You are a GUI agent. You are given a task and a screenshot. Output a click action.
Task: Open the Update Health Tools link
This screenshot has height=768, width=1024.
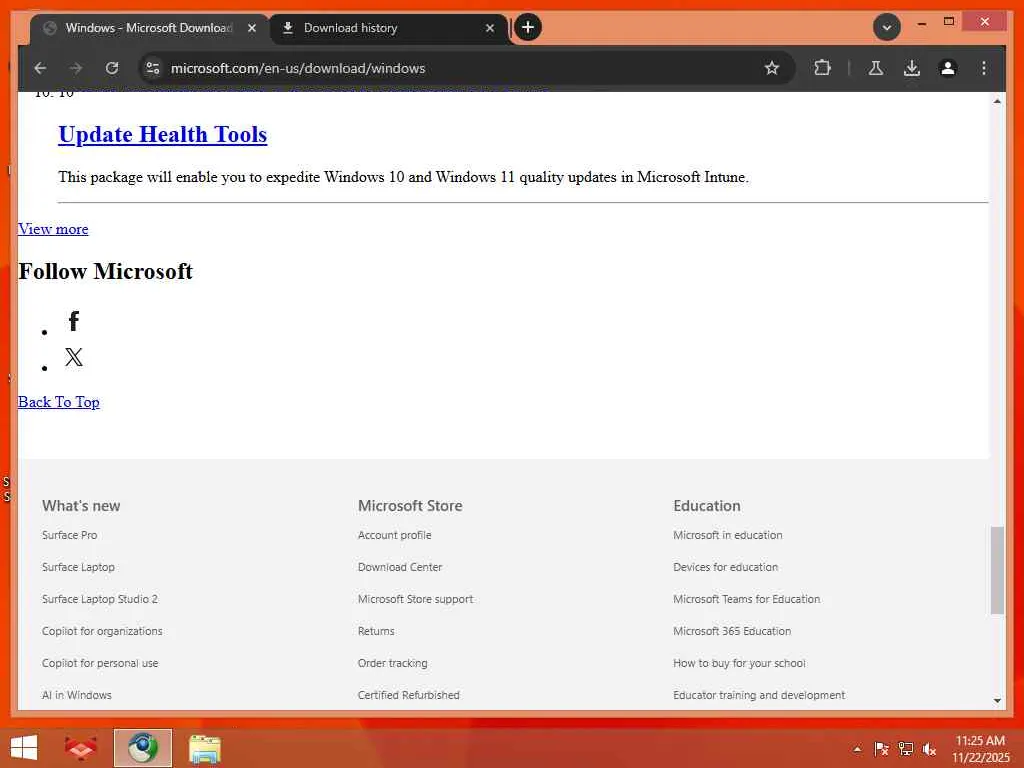(x=163, y=135)
